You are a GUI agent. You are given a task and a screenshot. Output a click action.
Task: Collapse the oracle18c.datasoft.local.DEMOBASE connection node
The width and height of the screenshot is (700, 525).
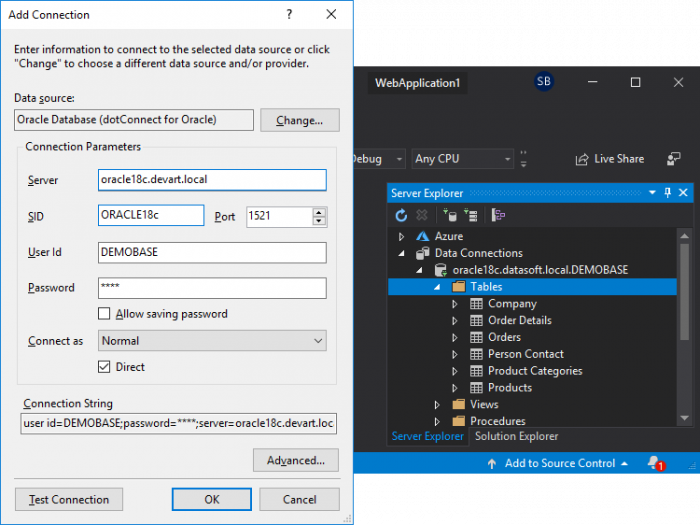click(419, 270)
